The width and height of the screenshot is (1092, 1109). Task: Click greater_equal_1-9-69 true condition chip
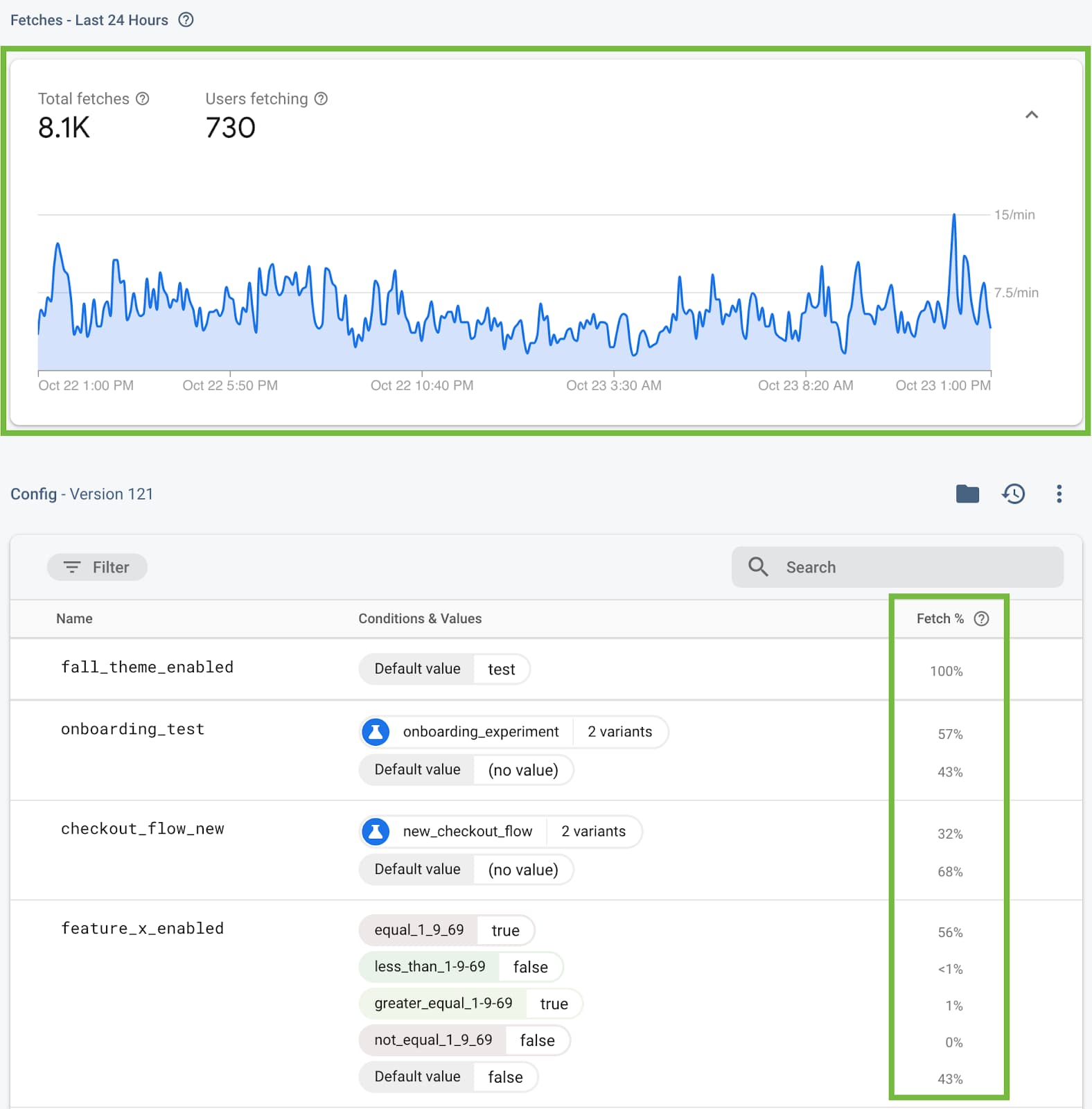click(470, 1004)
